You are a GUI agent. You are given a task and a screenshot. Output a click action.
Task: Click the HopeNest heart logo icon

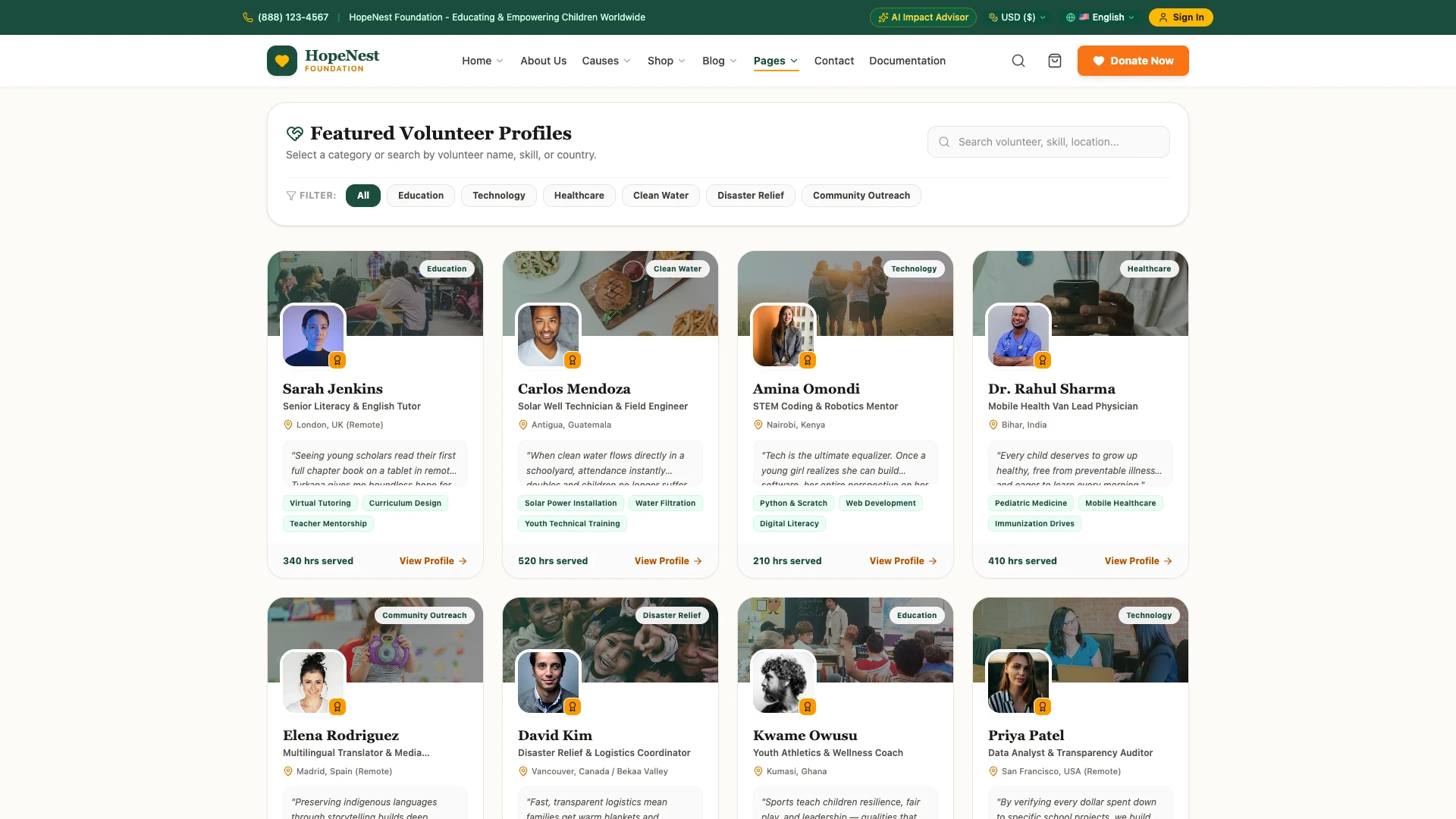point(282,61)
